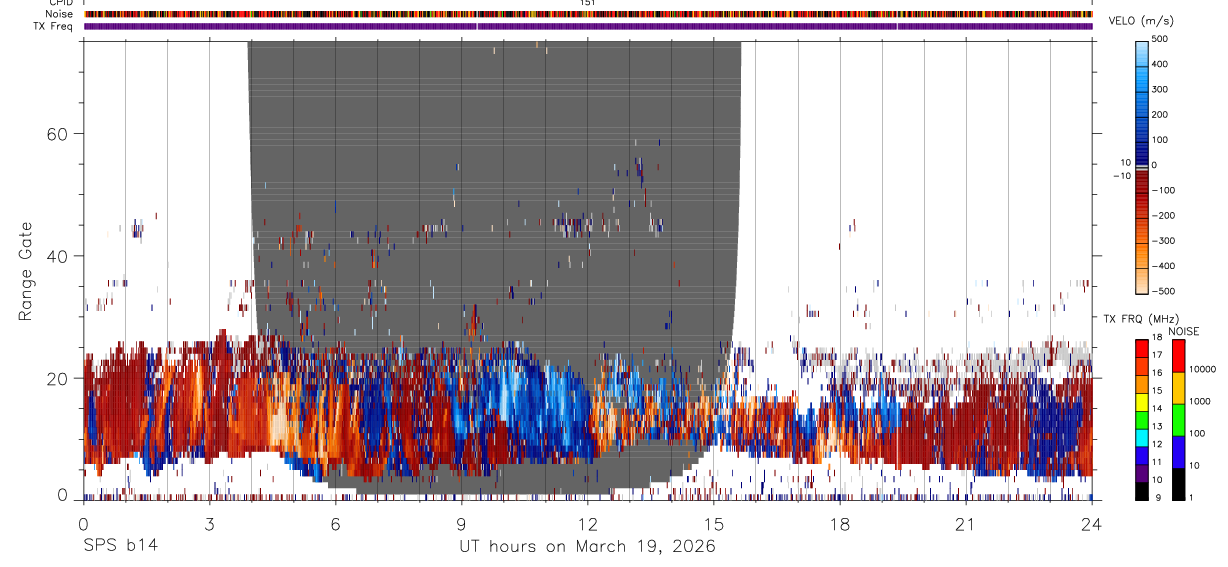The height and width of the screenshot is (567, 1228).
Task: Click the 3 tick on the UT hours axis
Action: point(209,524)
